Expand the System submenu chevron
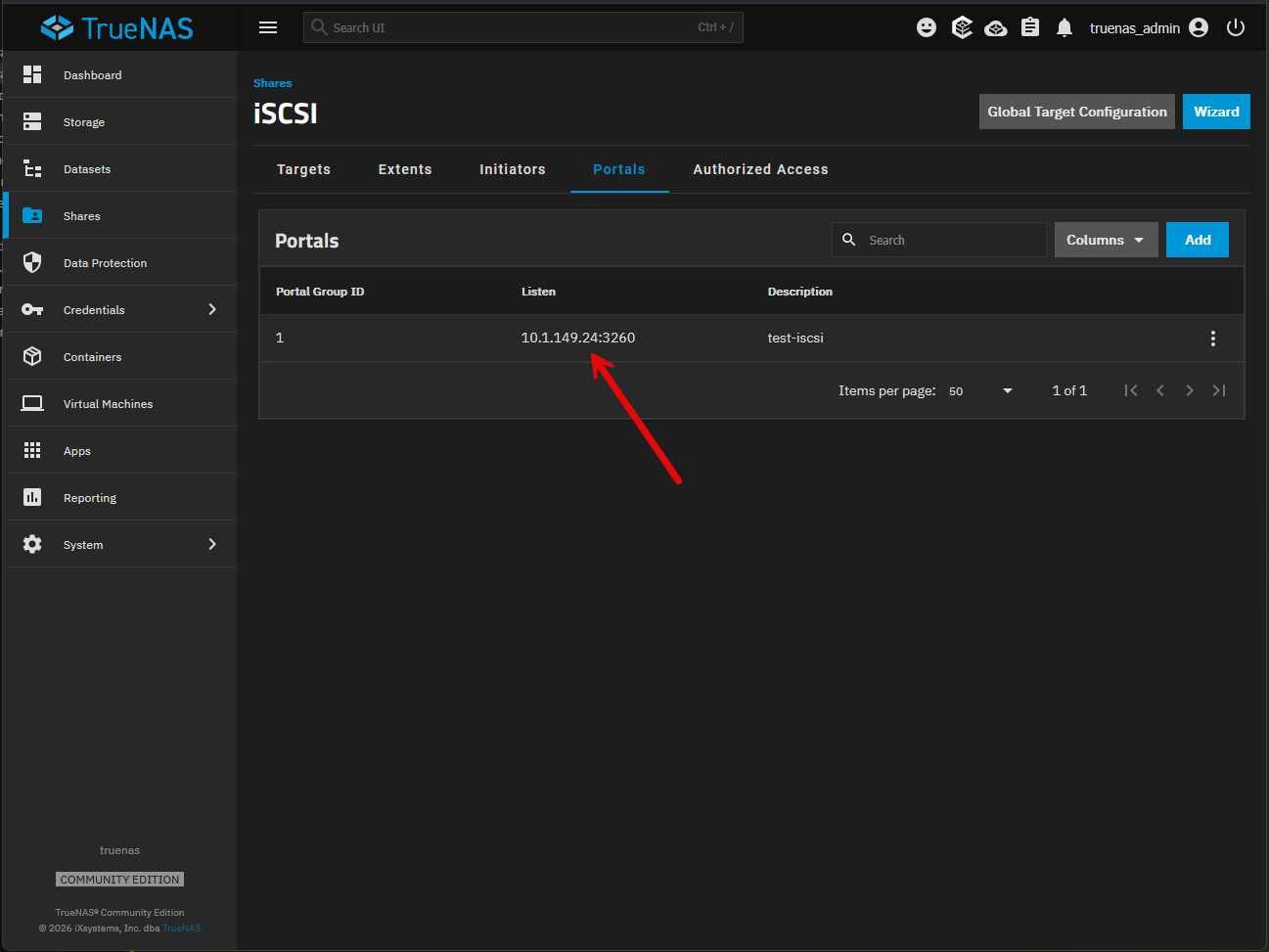Screen dimensions: 1269x952 tap(212, 544)
